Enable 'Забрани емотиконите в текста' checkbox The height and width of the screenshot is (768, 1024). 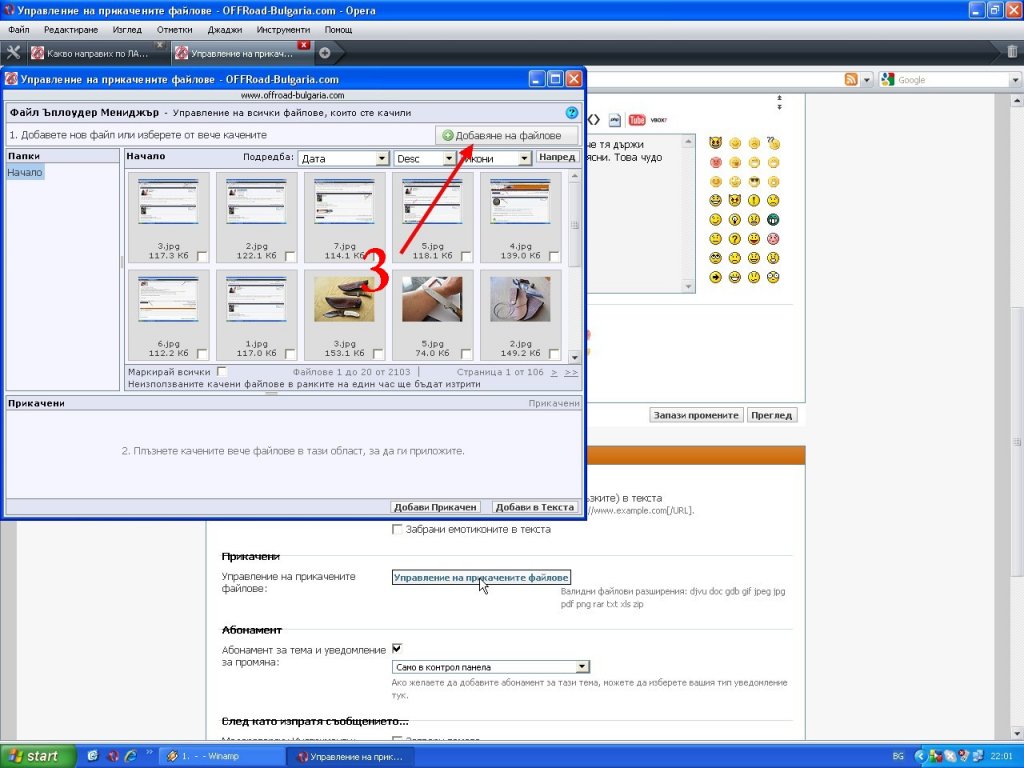(x=398, y=529)
